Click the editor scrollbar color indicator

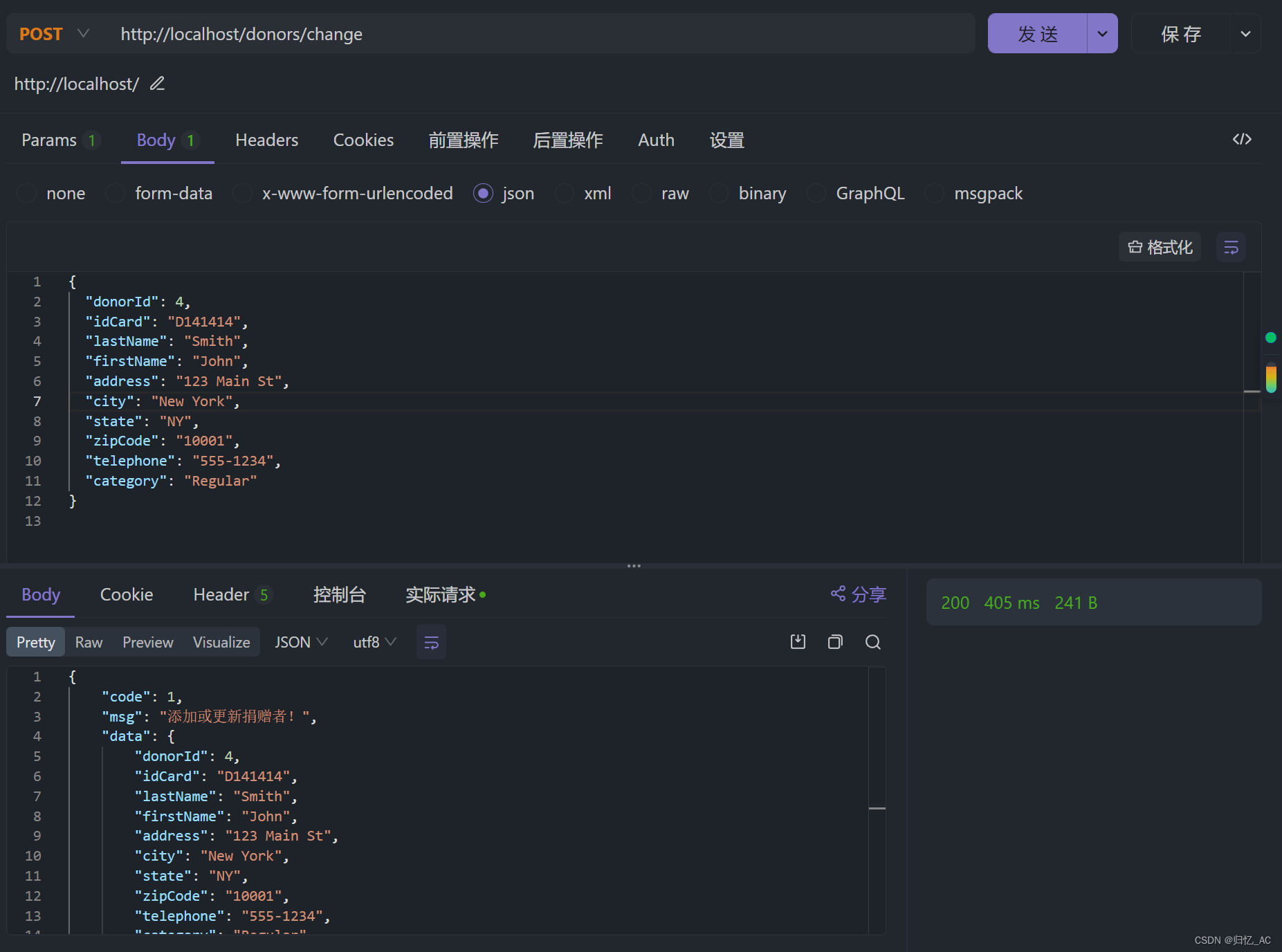[x=1271, y=378]
